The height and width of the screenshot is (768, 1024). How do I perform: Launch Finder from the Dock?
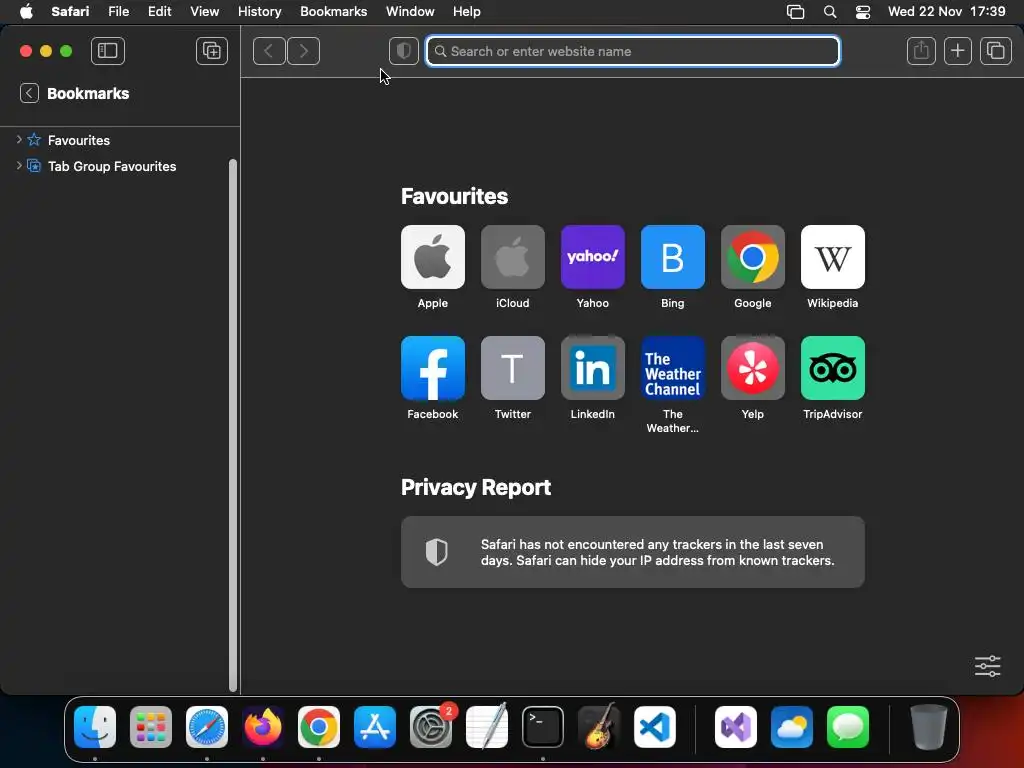pos(95,727)
